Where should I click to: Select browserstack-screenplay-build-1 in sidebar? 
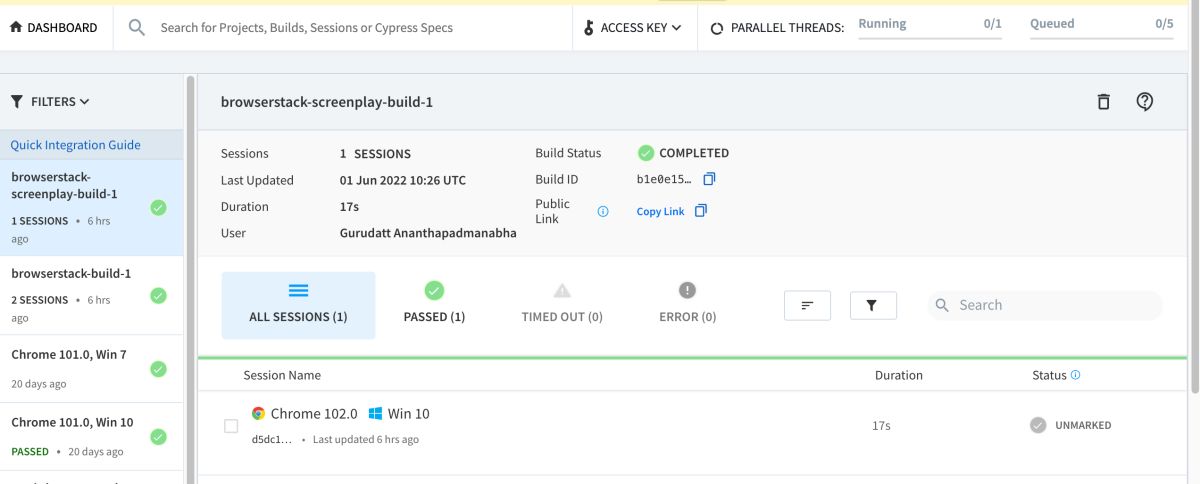[x=92, y=207]
